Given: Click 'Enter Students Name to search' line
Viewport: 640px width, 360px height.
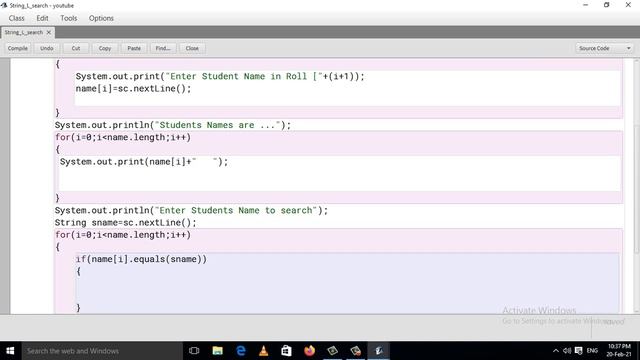Looking at the screenshot, I should coord(191,210).
